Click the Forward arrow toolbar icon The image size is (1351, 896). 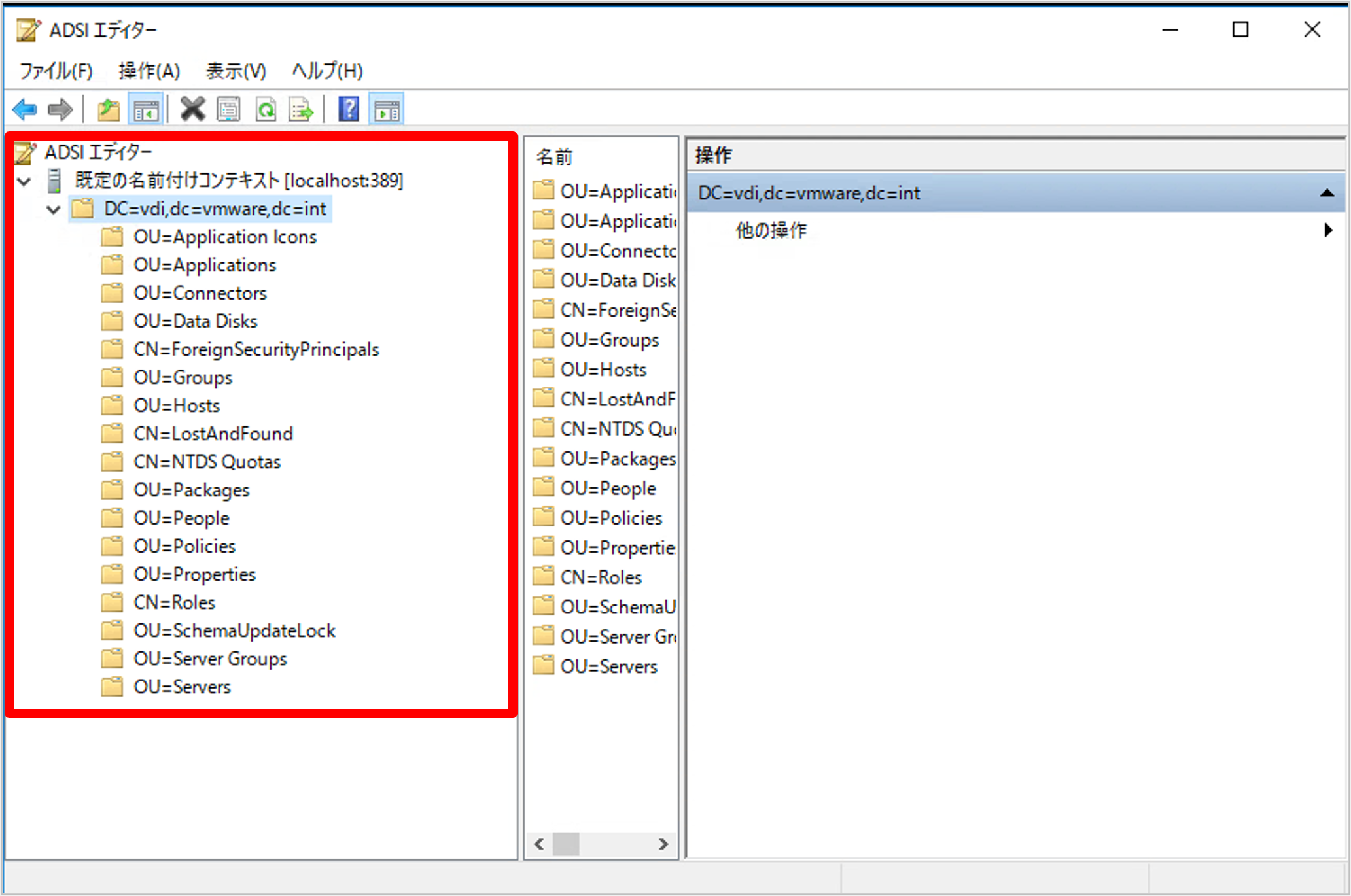(x=61, y=109)
